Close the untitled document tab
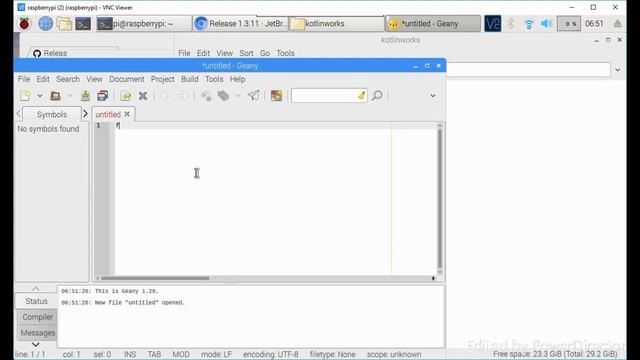 [x=127, y=114]
